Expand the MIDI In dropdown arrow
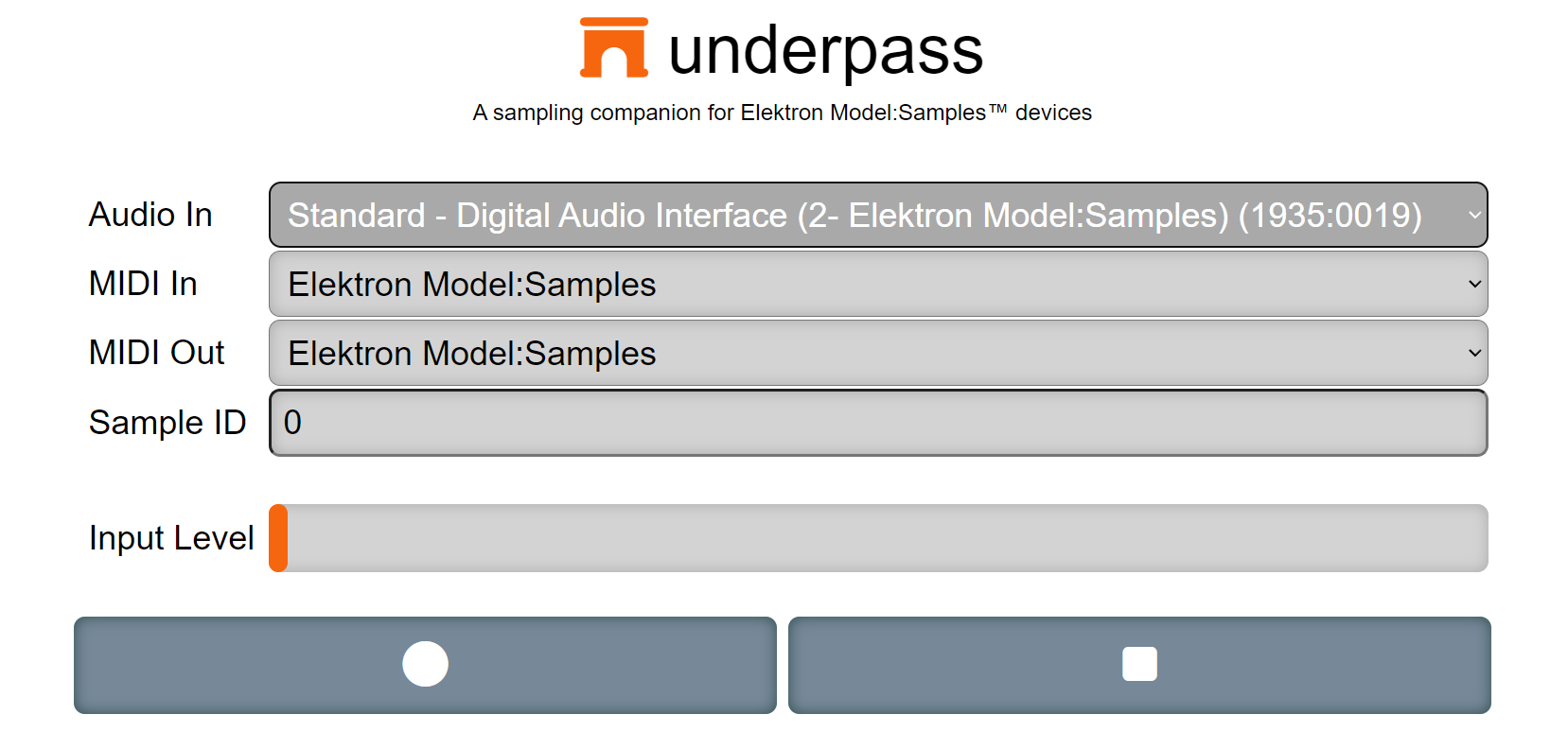The image size is (1568, 732). 1474,284
